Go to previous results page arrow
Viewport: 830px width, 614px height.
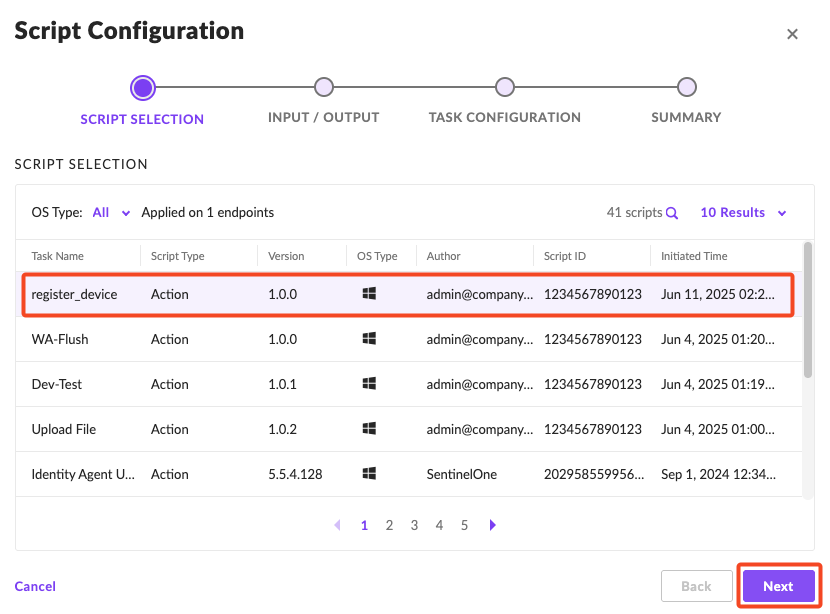337,525
